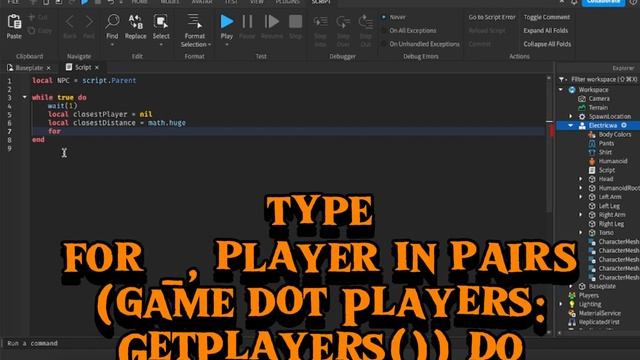The height and width of the screenshot is (360, 640).
Task: Expand the Head part node
Action: [x=581, y=179]
